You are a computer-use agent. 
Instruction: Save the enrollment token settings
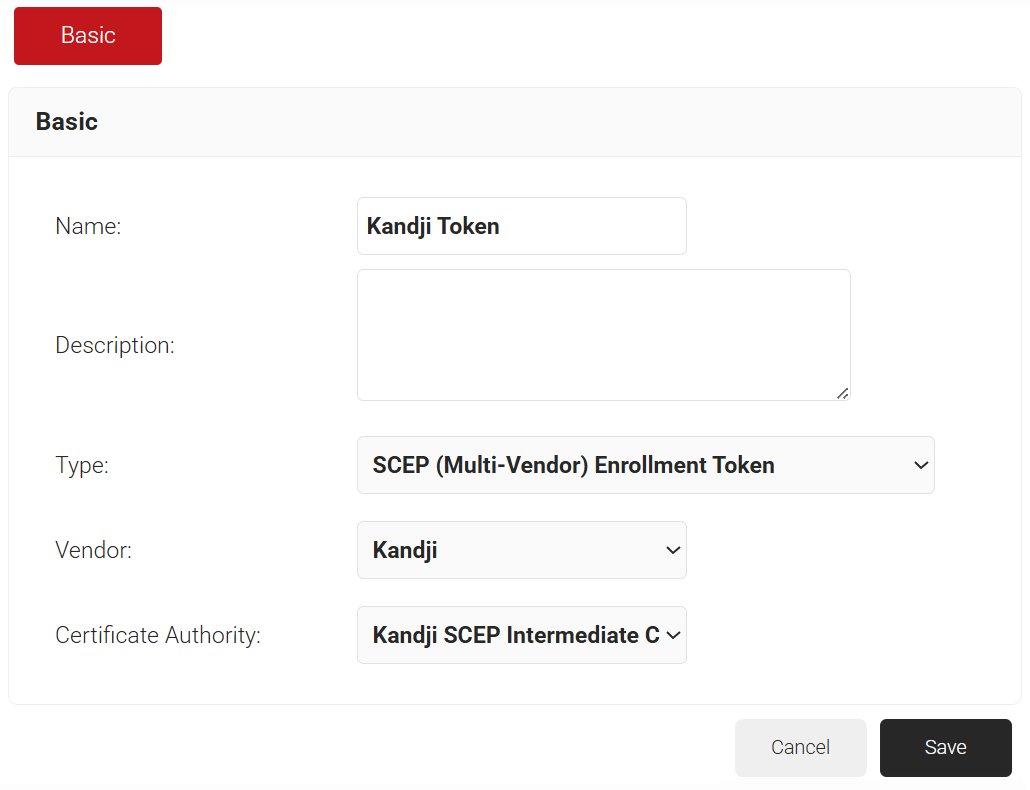945,747
